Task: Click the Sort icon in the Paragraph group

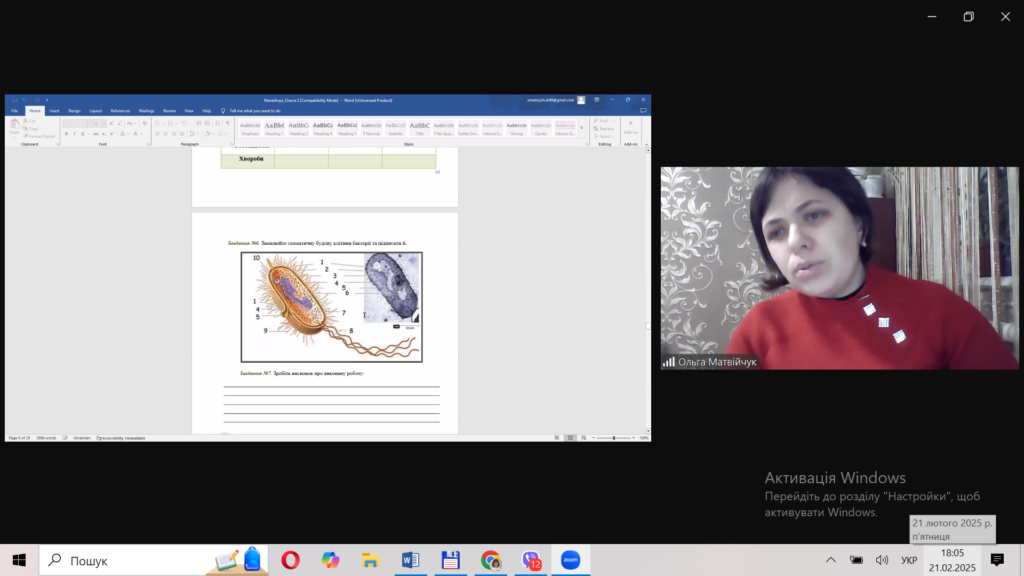Action: click(217, 123)
